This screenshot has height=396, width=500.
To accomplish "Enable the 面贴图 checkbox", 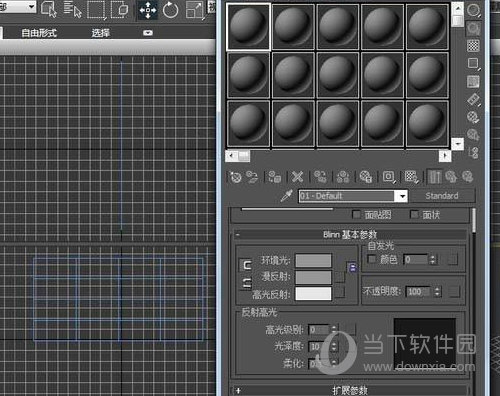I will tap(356, 214).
